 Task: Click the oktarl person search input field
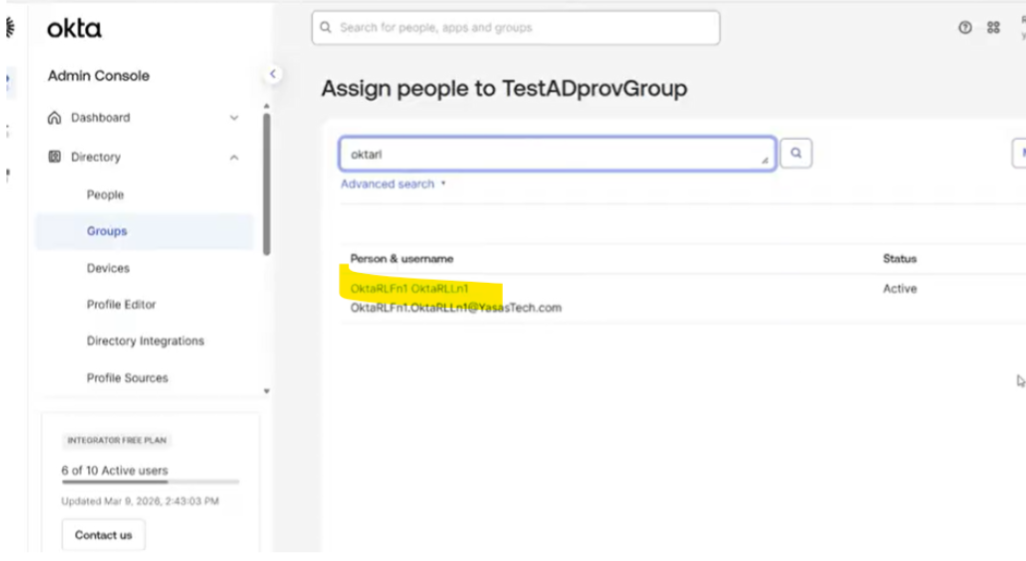(x=555, y=154)
